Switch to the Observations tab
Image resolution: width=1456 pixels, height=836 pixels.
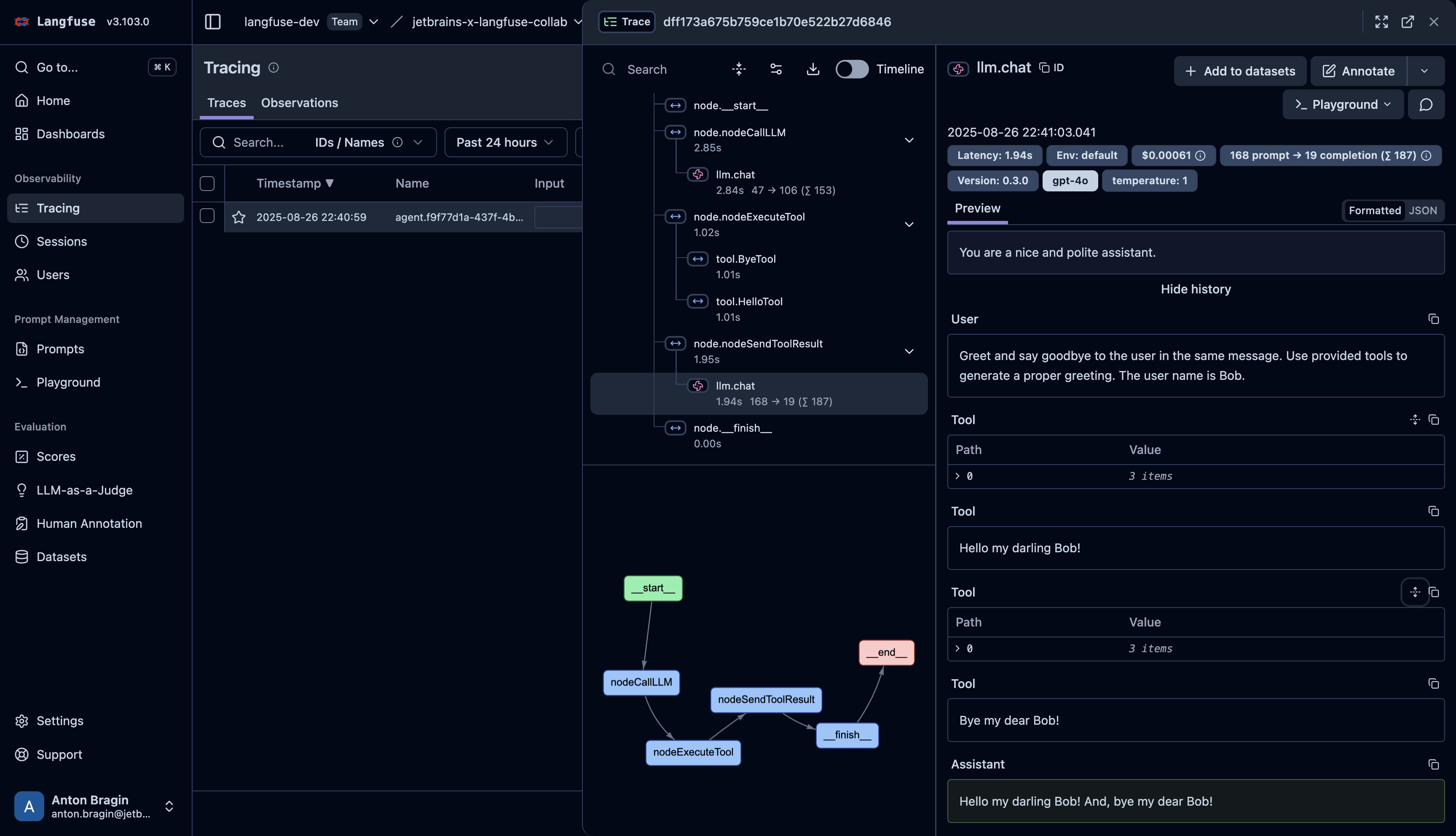tap(300, 103)
